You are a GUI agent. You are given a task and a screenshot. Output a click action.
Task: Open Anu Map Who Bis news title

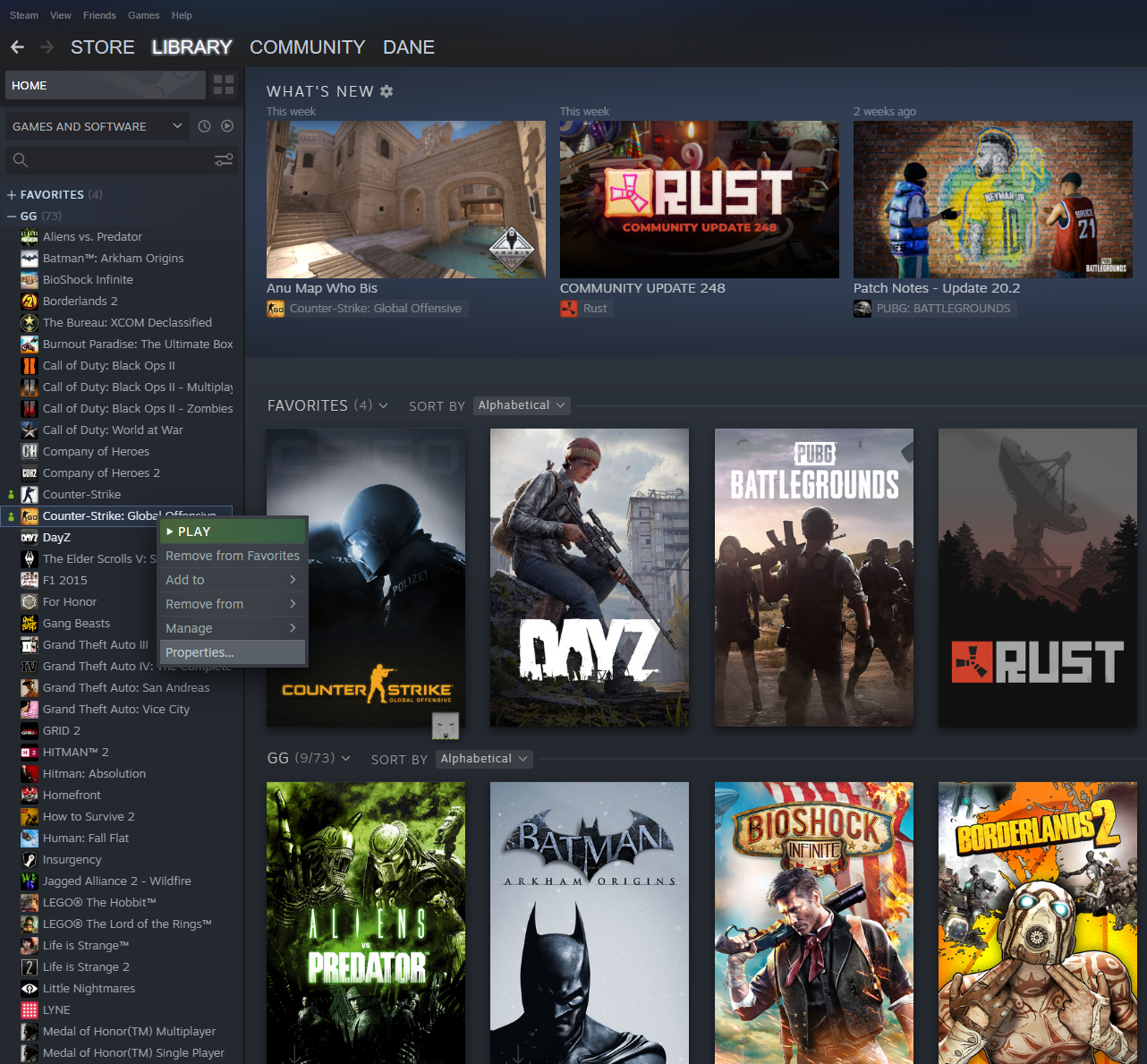[322, 288]
